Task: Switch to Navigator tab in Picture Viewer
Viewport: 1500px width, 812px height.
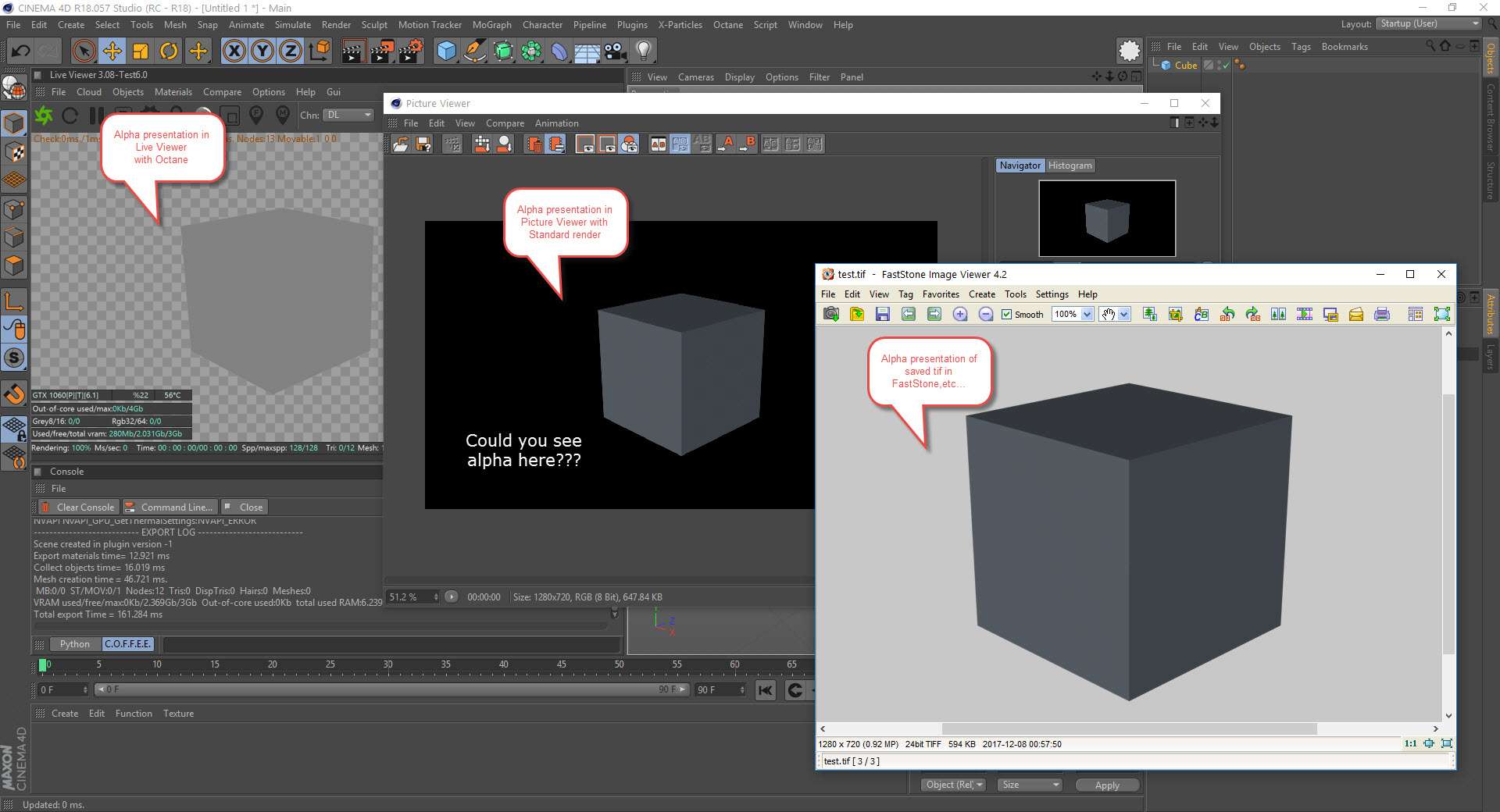Action: pyautogui.click(x=1020, y=166)
